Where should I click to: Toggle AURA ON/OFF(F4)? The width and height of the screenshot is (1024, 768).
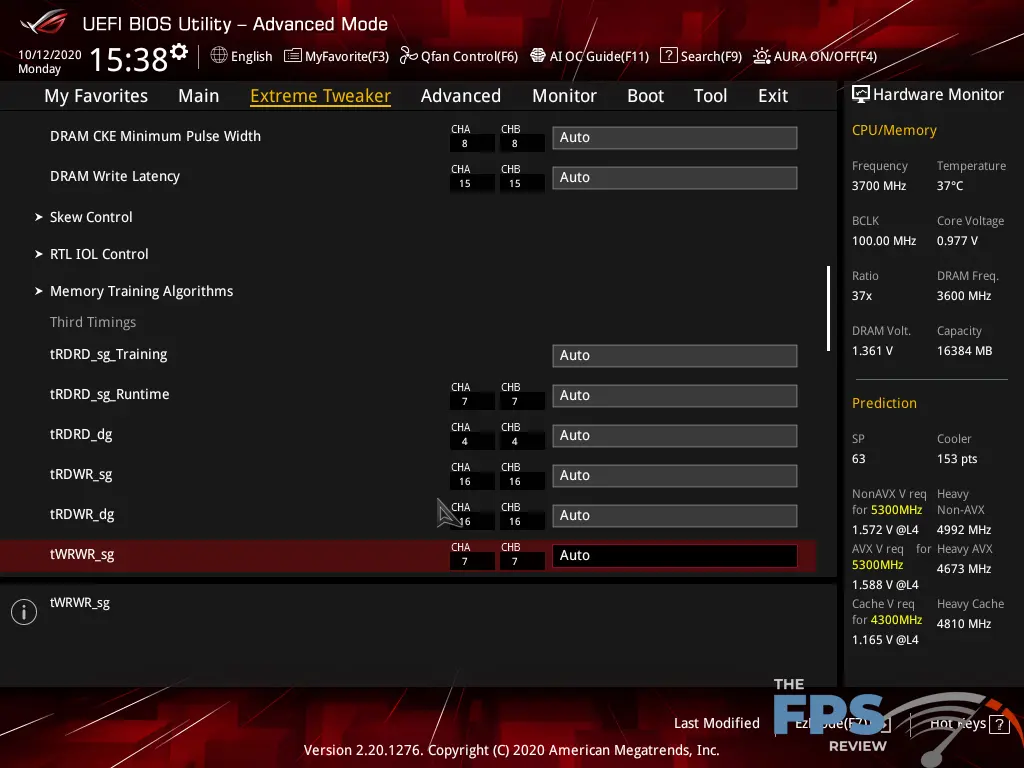pos(825,56)
